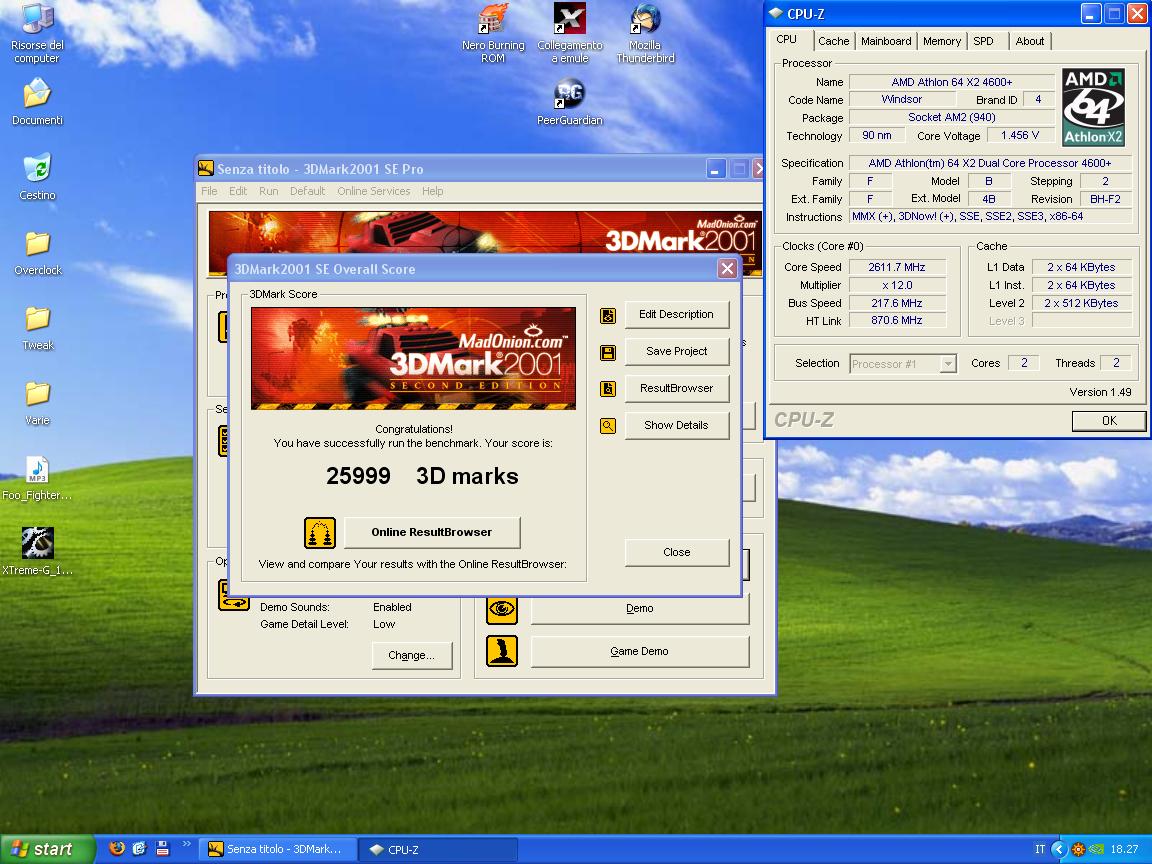The image size is (1152, 864).
Task: Click Close in the Overall Score dialog
Action: pyautogui.click(x=677, y=552)
